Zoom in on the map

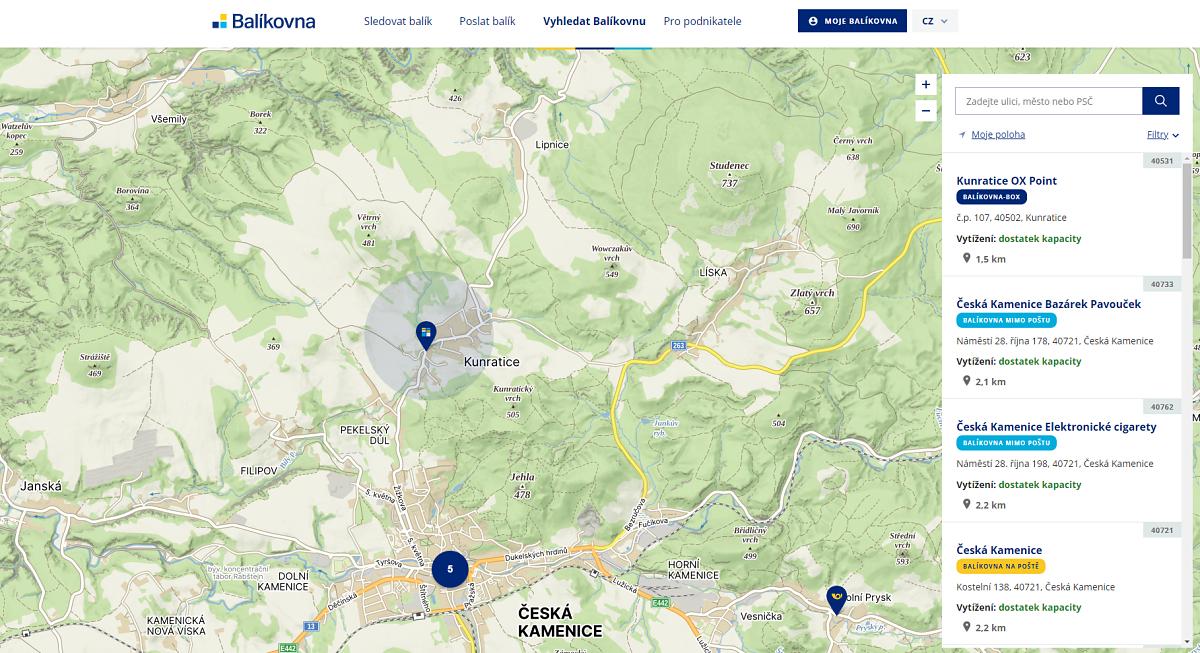(x=926, y=85)
